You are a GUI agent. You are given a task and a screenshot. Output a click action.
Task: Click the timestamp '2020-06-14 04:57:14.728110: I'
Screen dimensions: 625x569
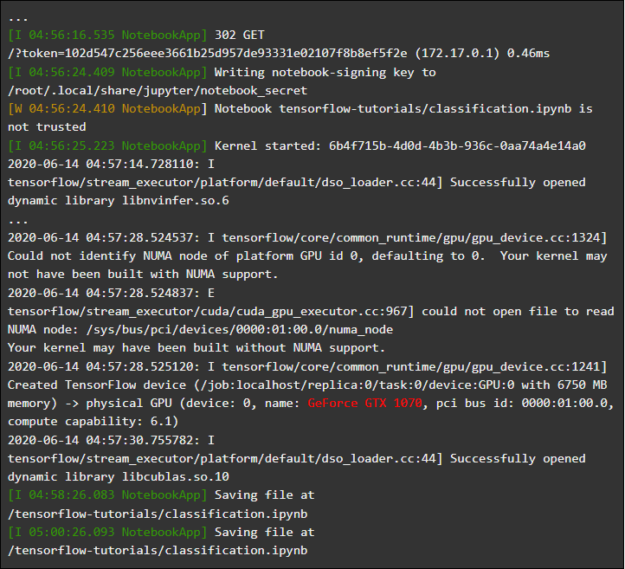[111, 164]
